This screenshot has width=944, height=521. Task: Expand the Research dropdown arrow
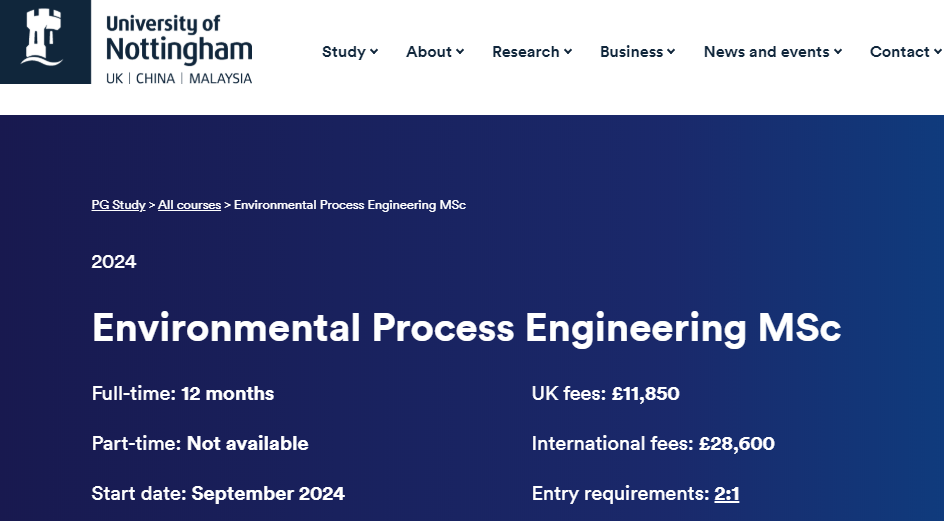tap(568, 52)
